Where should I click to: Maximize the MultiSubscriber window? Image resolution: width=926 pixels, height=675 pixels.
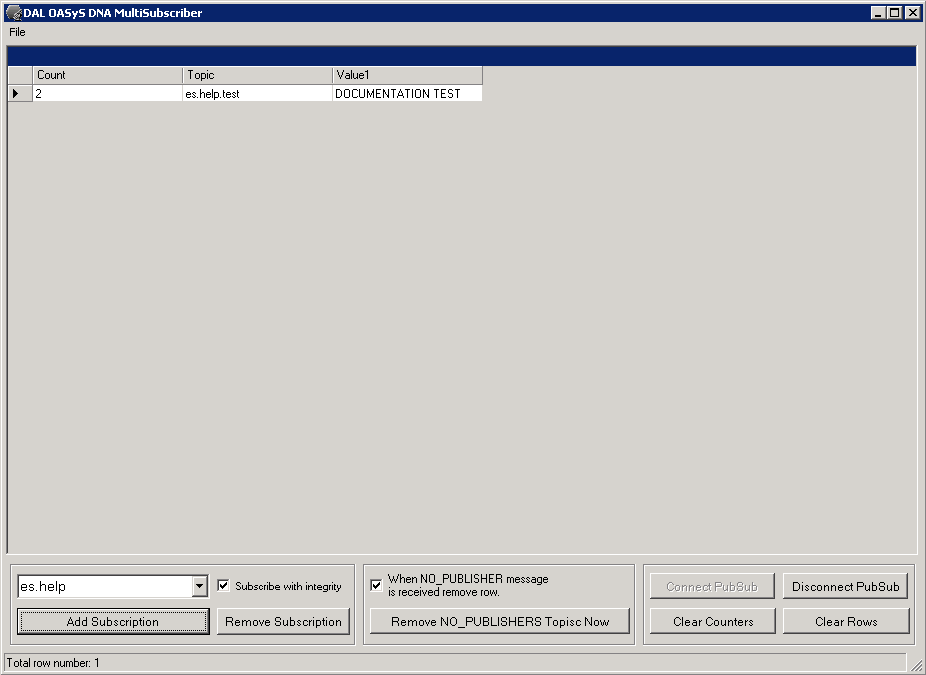pos(894,13)
